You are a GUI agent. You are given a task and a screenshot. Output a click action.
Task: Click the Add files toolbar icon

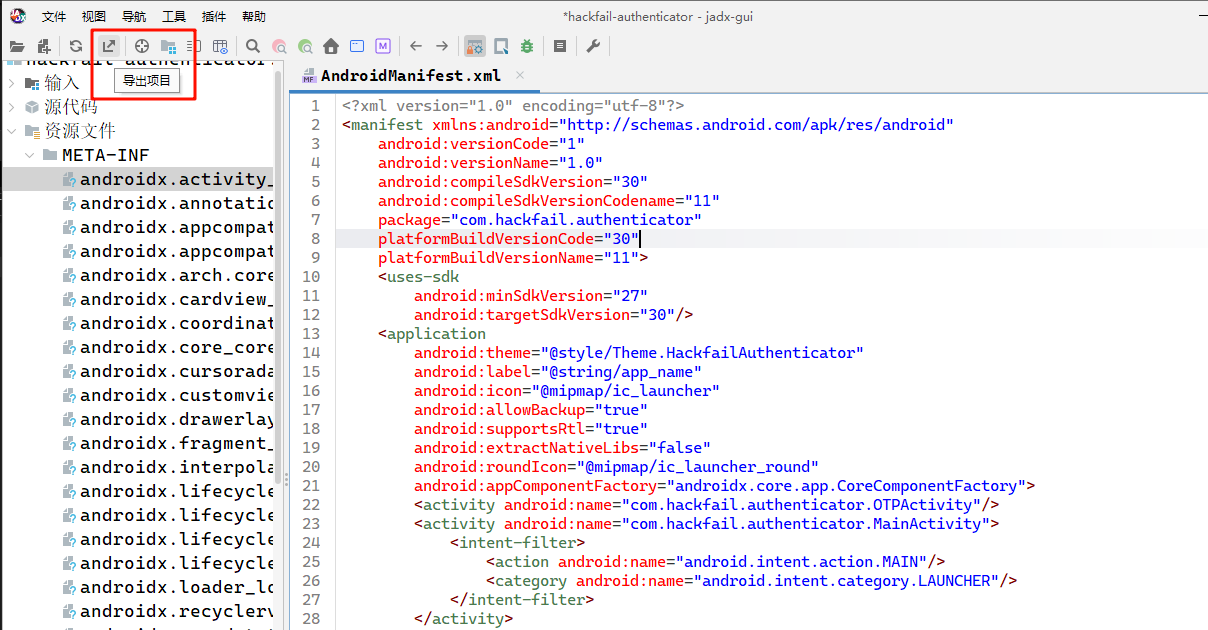[43, 46]
